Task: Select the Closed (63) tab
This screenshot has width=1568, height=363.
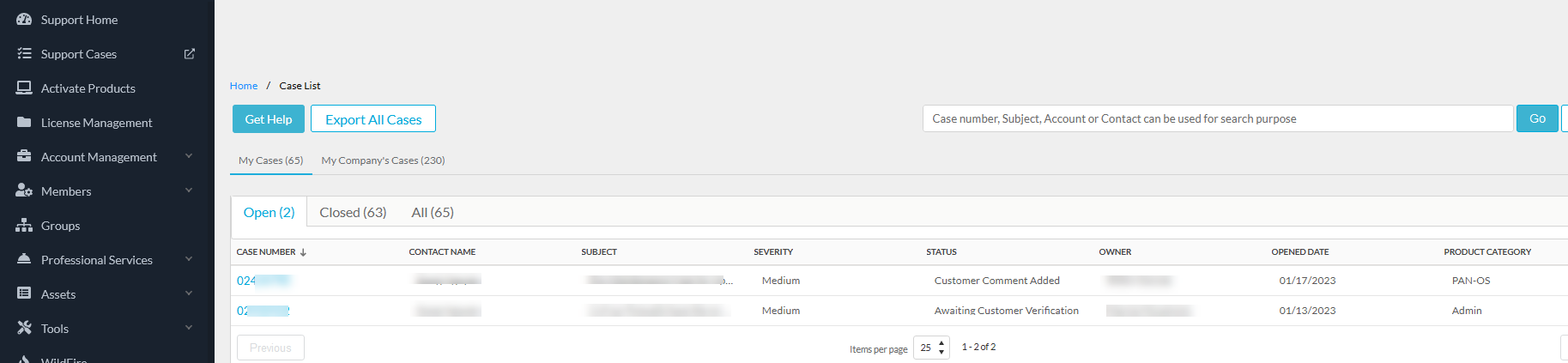Action: [x=353, y=212]
